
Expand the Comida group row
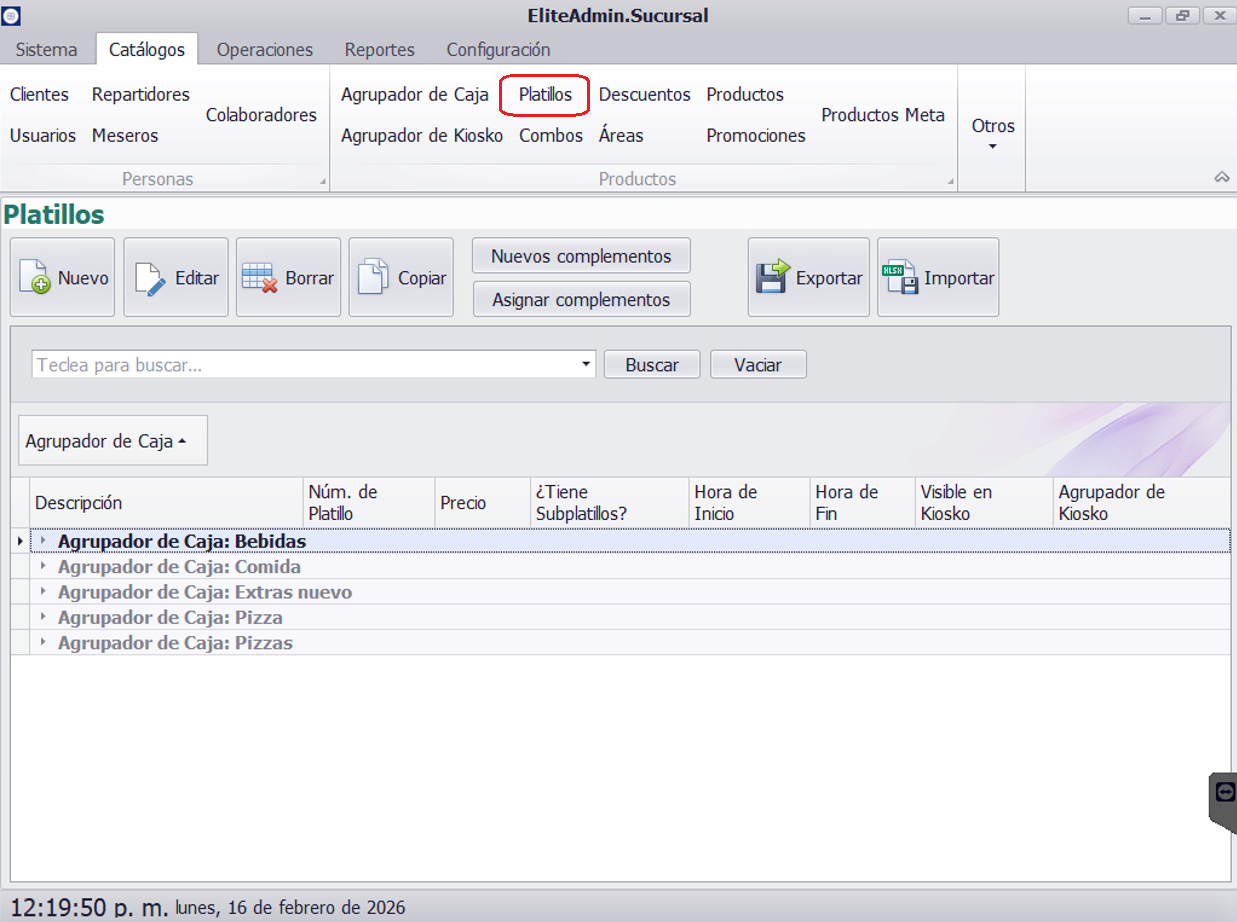point(43,567)
